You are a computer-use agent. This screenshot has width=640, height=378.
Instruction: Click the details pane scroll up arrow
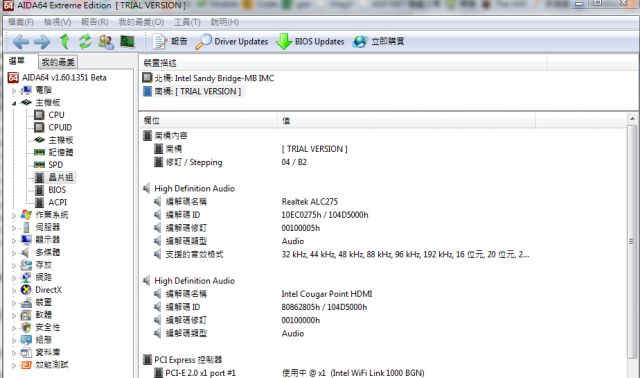(x=632, y=119)
